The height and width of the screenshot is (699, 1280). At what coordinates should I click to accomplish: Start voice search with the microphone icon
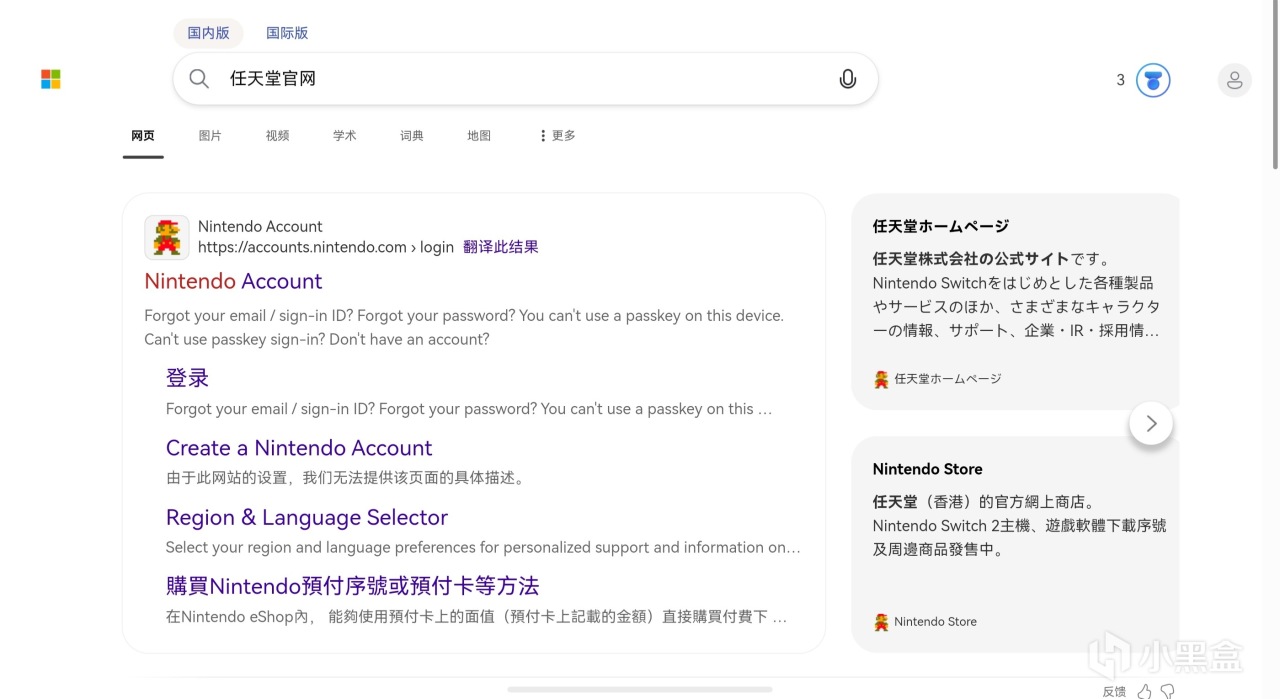pos(847,79)
